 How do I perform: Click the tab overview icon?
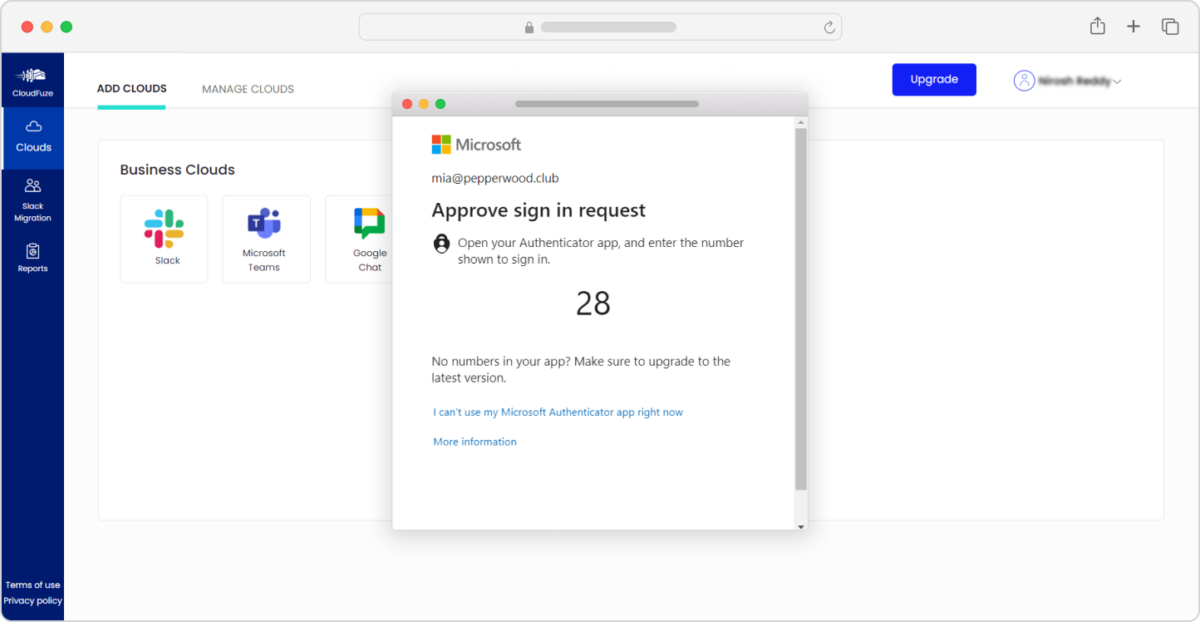1170,26
